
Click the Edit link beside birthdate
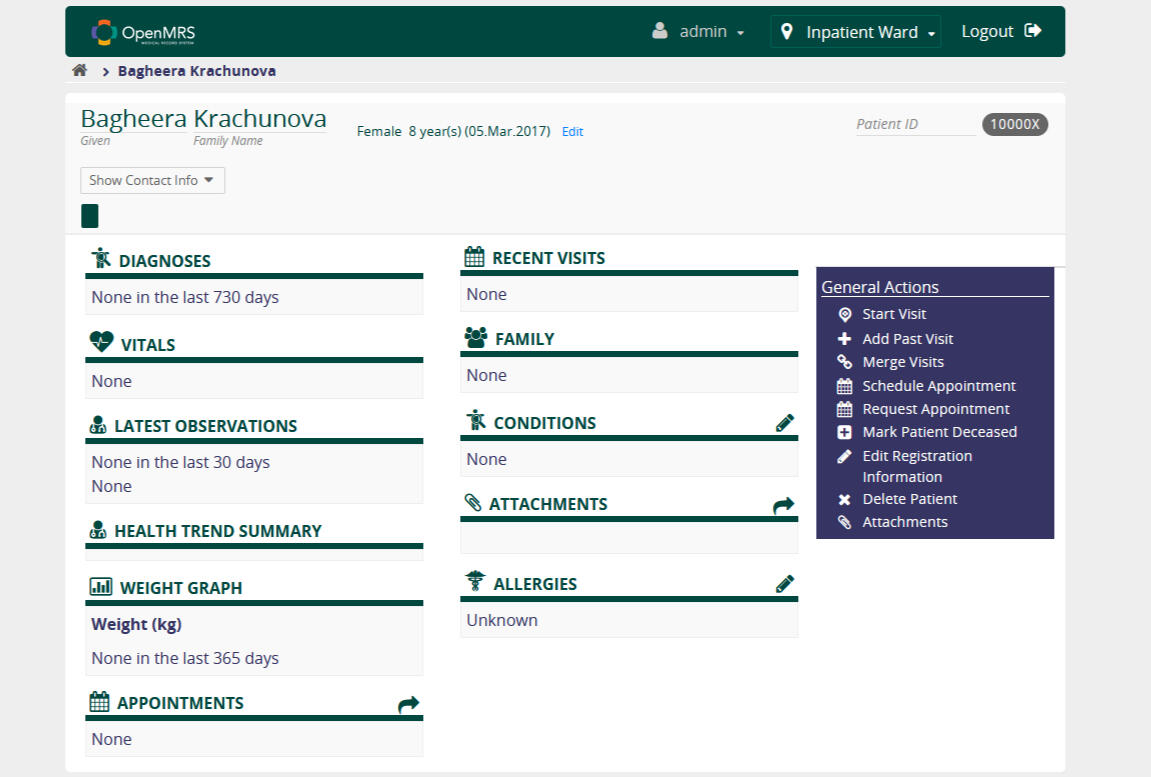pos(572,132)
